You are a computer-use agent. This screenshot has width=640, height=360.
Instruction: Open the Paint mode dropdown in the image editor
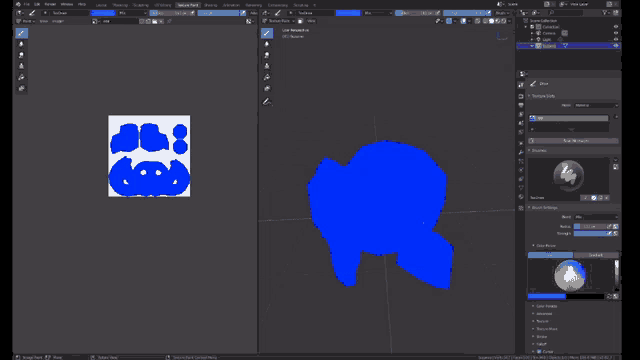pos(25,21)
